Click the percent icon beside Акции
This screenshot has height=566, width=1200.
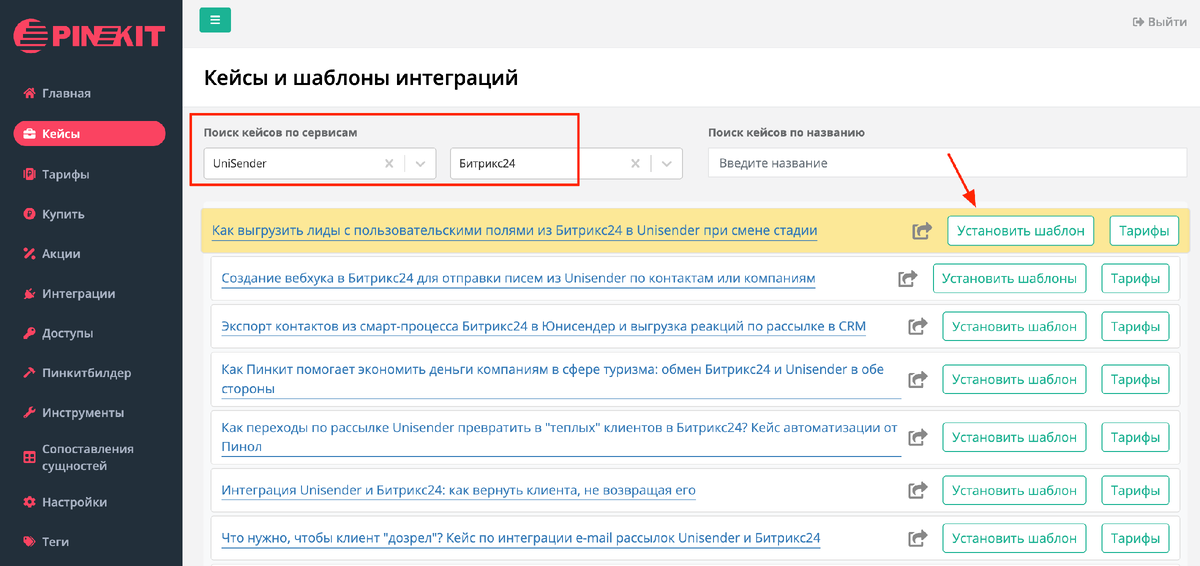pos(30,254)
